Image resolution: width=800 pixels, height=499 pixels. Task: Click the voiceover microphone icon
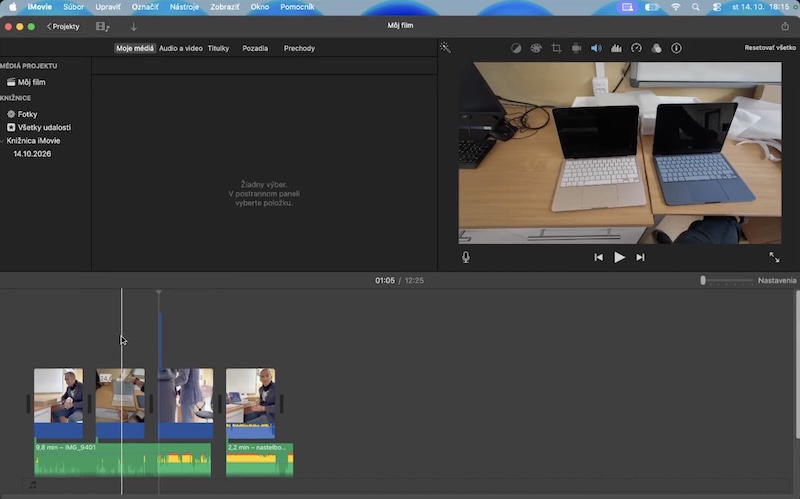(466, 257)
